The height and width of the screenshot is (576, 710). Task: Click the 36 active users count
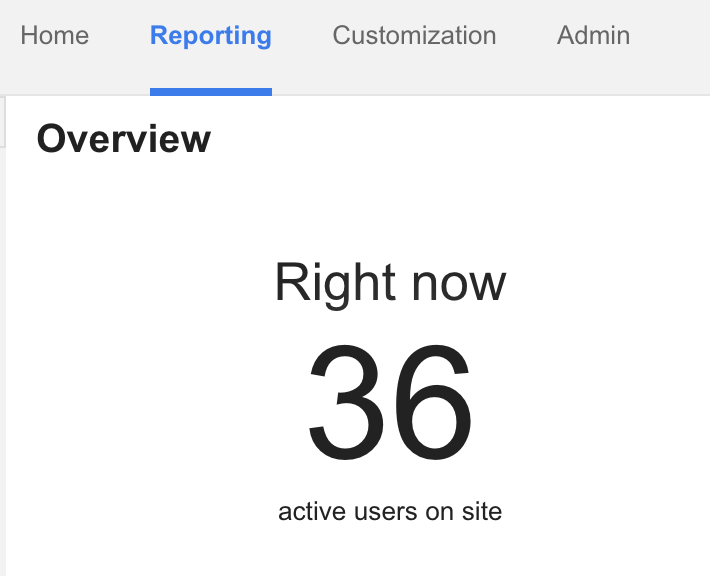390,400
